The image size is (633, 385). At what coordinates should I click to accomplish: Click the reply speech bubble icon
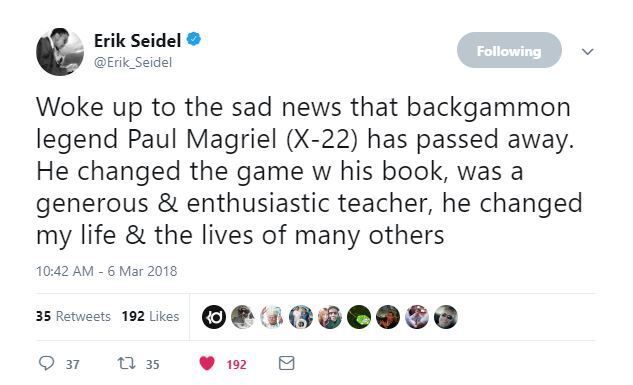[x=46, y=363]
